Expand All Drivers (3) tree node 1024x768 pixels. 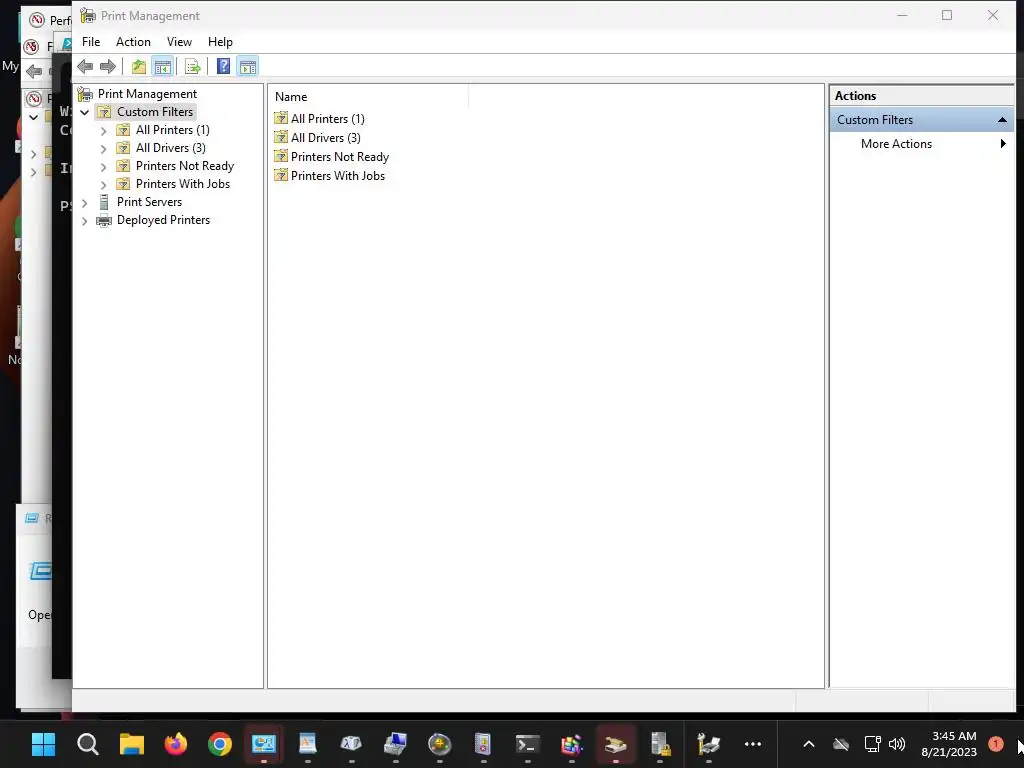point(103,148)
